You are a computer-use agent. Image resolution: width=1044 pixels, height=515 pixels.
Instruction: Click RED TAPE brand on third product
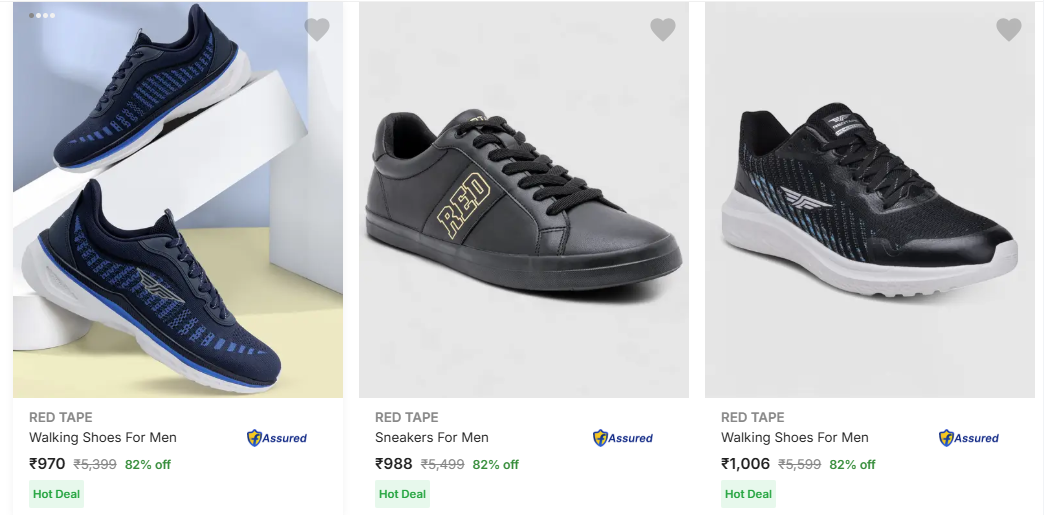[x=752, y=417]
